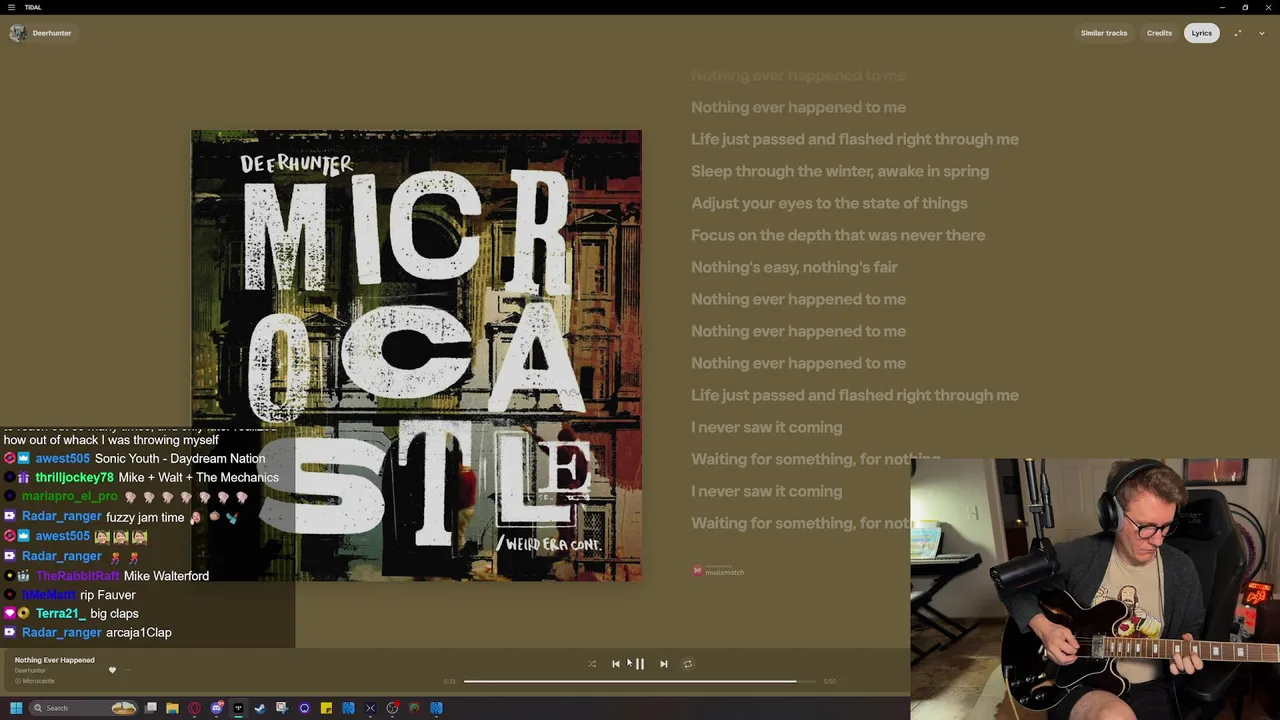Click the Microcastle album cover art
The width and height of the screenshot is (1280, 720).
point(416,355)
